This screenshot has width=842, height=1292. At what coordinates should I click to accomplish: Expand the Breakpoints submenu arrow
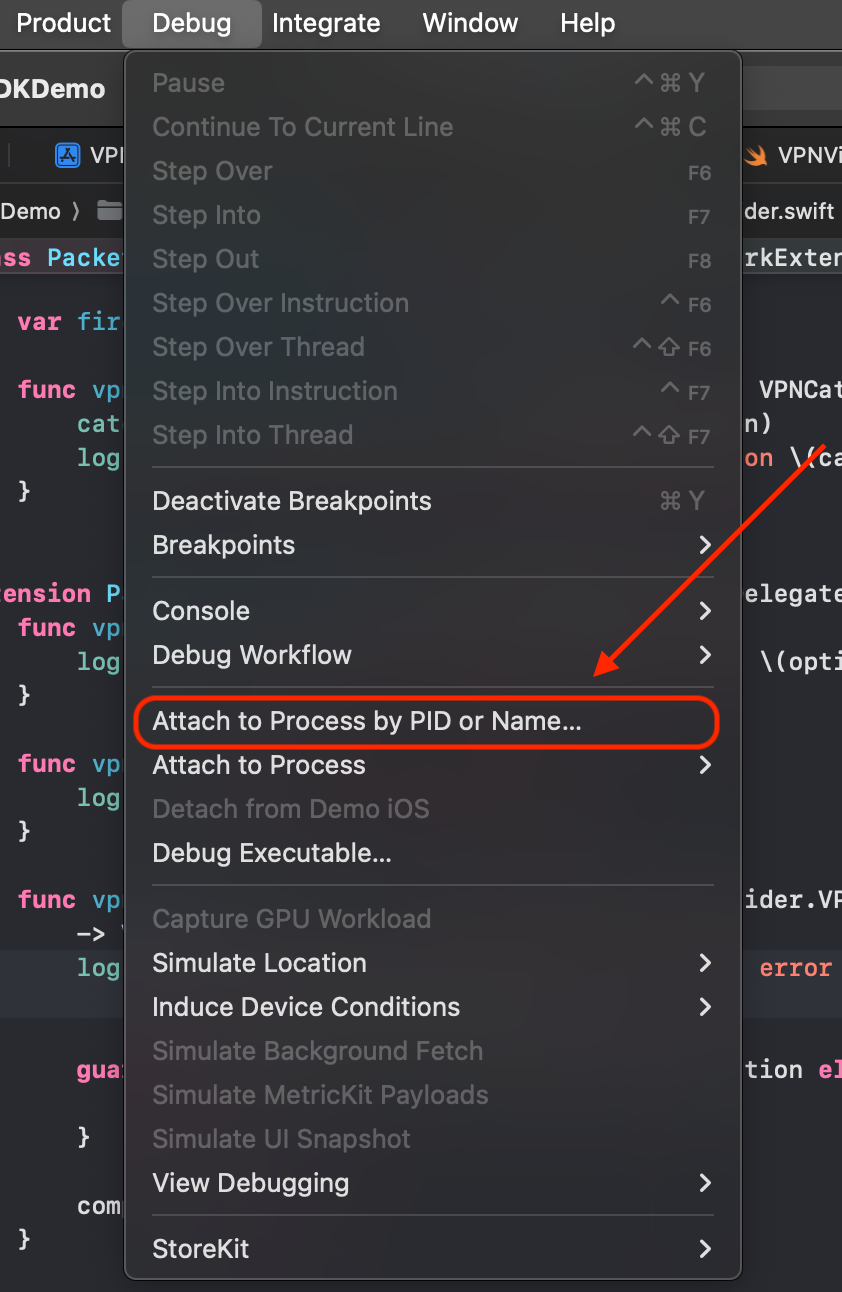point(705,545)
